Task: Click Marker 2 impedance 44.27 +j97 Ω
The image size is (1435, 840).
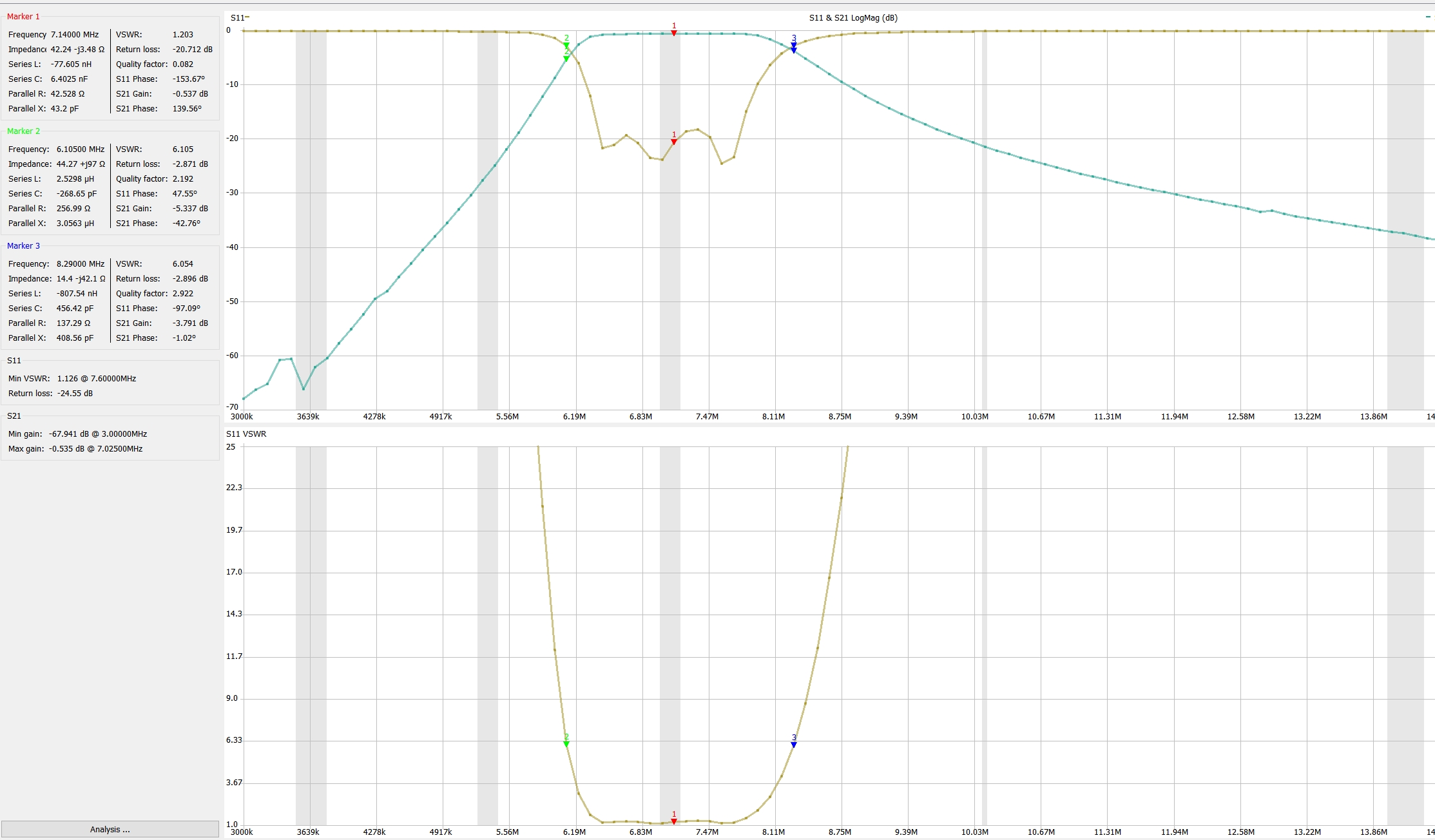Action: 81,164
